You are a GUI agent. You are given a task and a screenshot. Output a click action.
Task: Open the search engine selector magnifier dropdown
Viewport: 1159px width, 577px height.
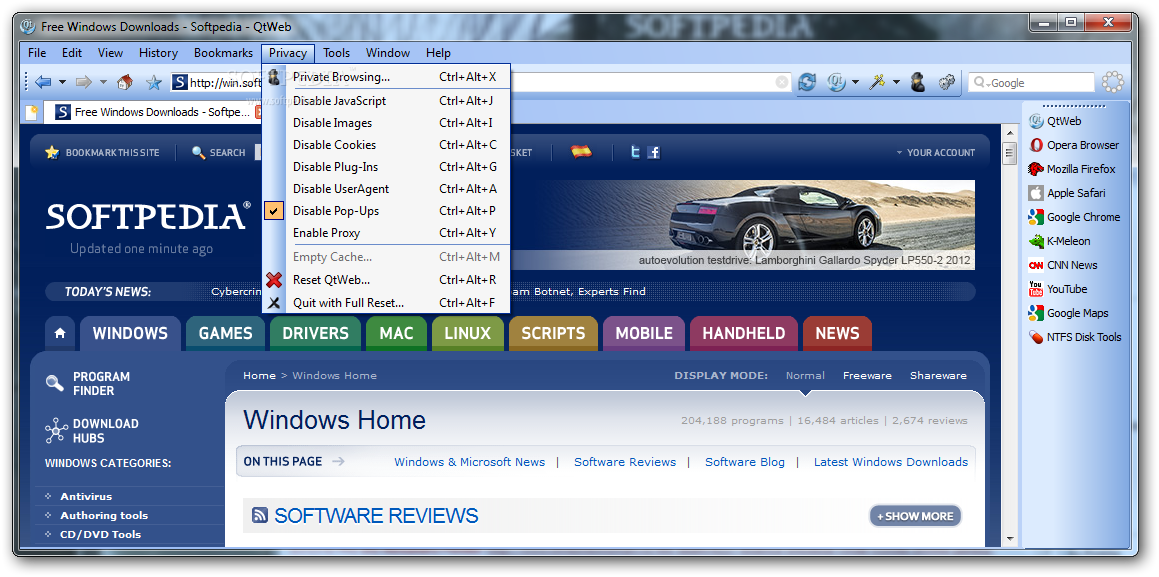[x=980, y=83]
